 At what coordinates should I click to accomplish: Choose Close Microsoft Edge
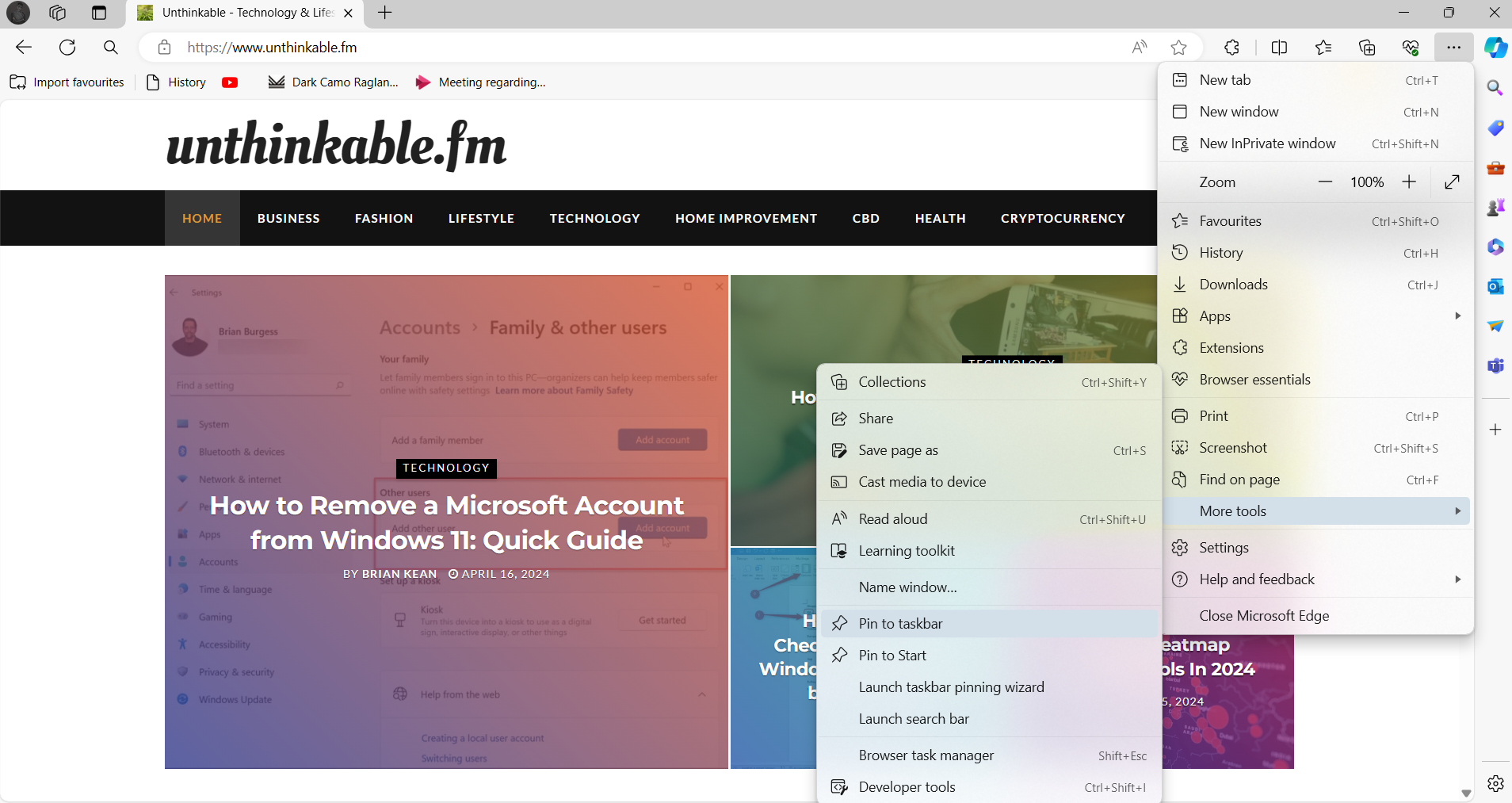(1316, 616)
